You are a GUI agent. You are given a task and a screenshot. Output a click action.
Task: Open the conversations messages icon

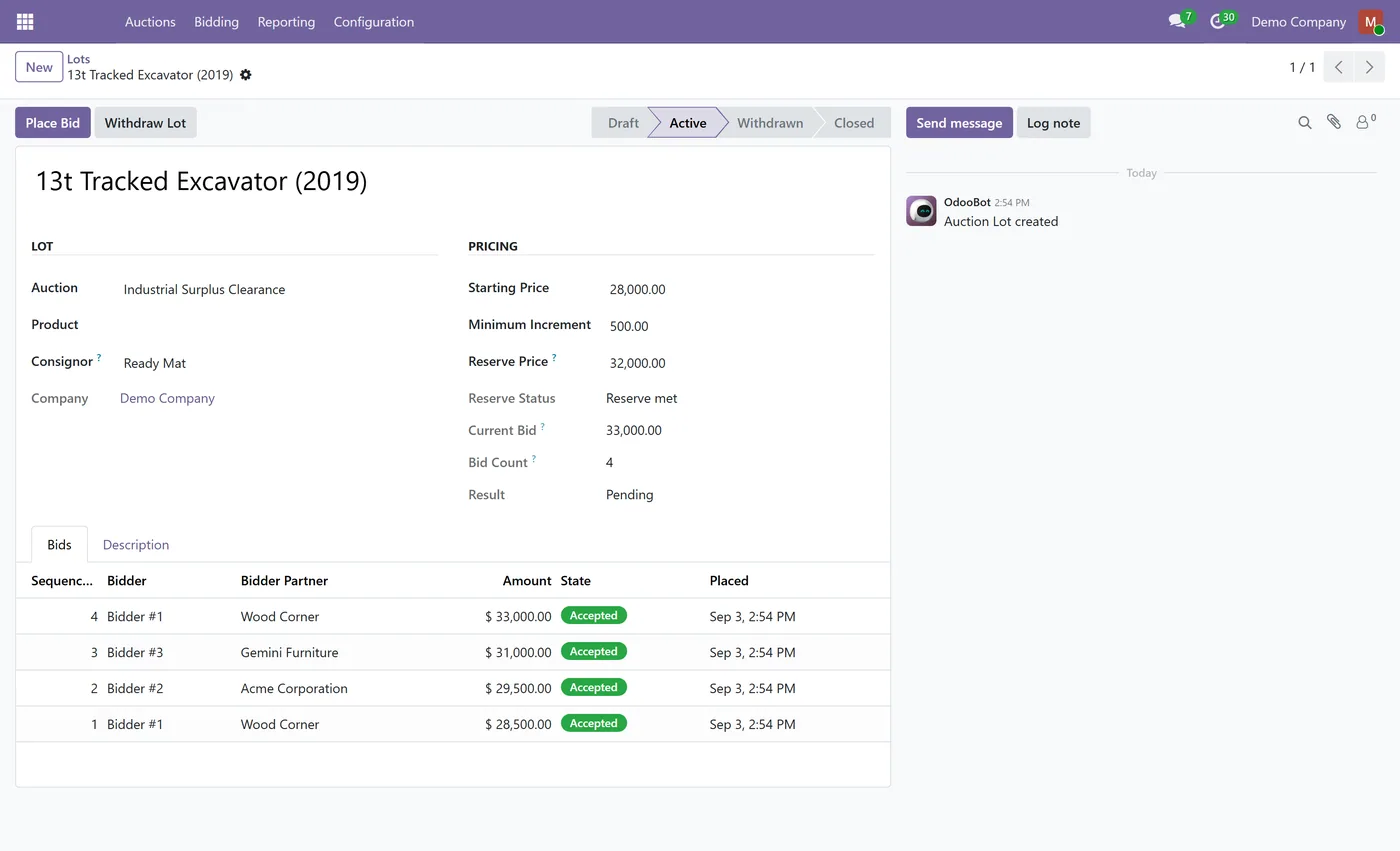point(1177,21)
